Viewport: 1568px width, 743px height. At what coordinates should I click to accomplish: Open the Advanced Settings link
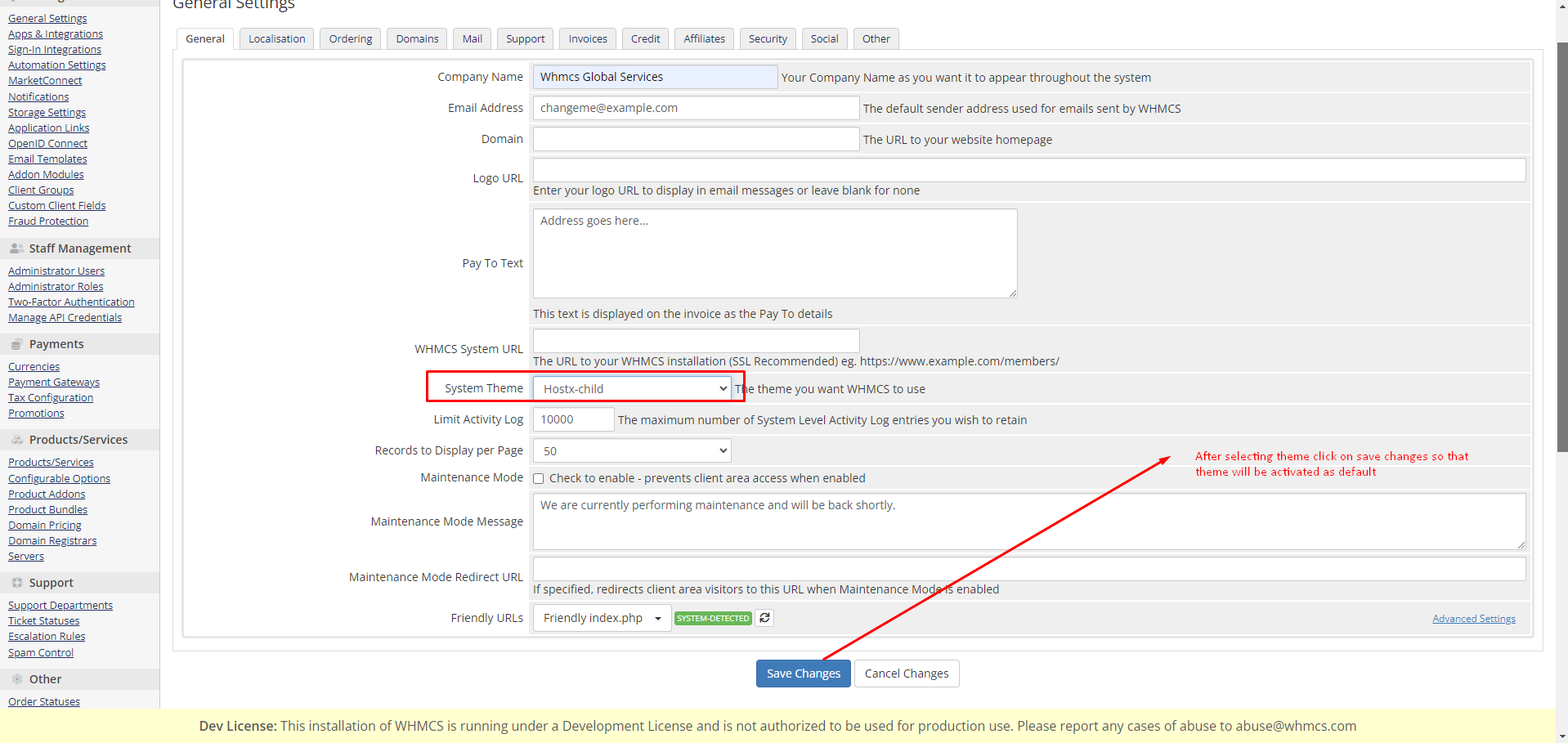click(x=1473, y=619)
